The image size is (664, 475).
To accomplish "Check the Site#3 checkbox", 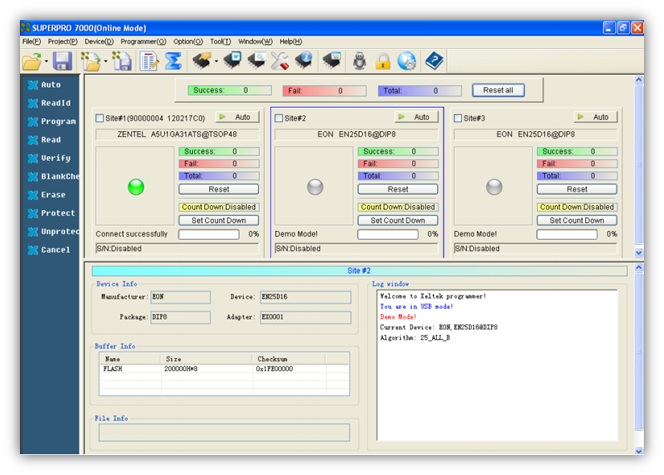I will [459, 118].
